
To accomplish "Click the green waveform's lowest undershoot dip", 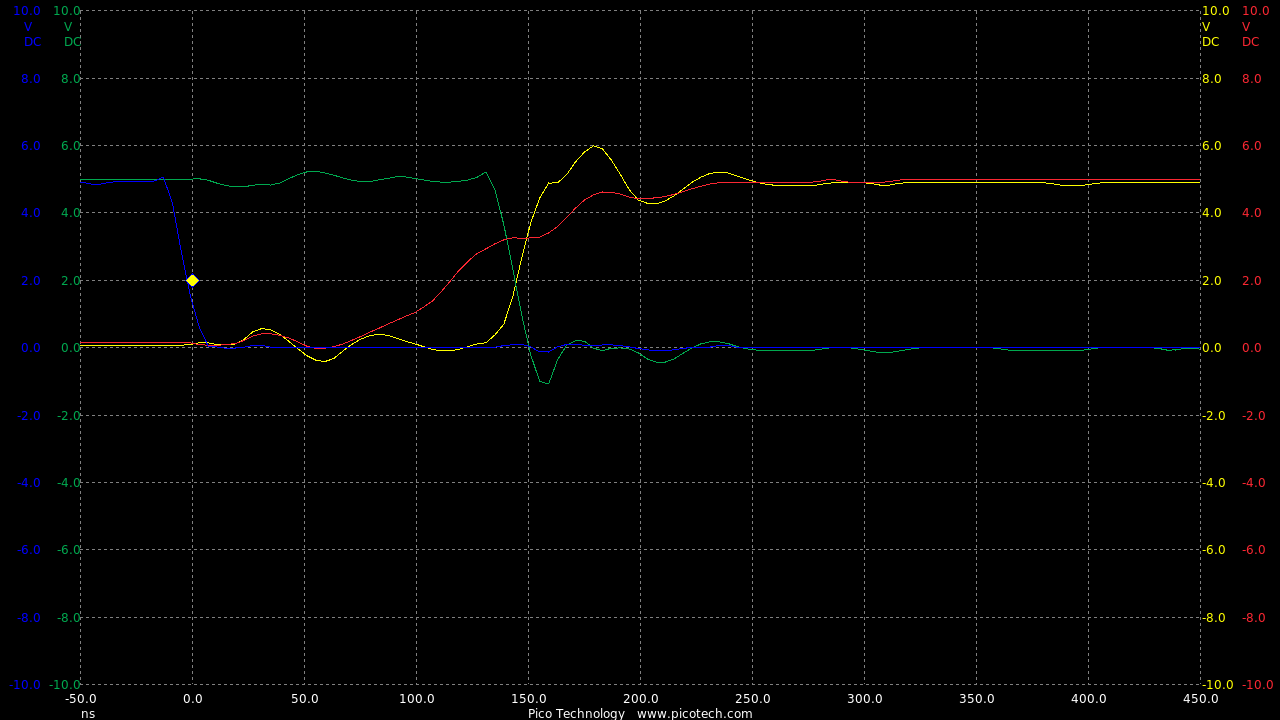I will click(545, 382).
